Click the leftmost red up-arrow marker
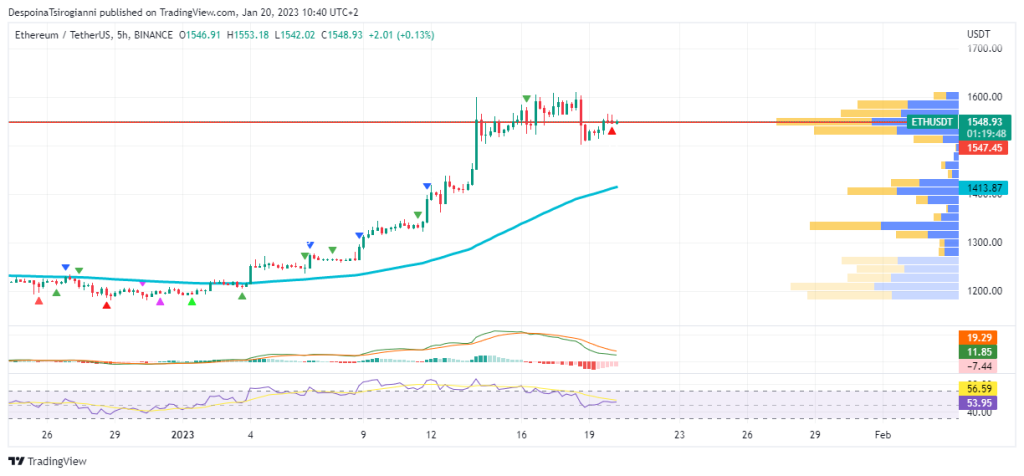The height and width of the screenshot is (476, 1024). (x=39, y=300)
